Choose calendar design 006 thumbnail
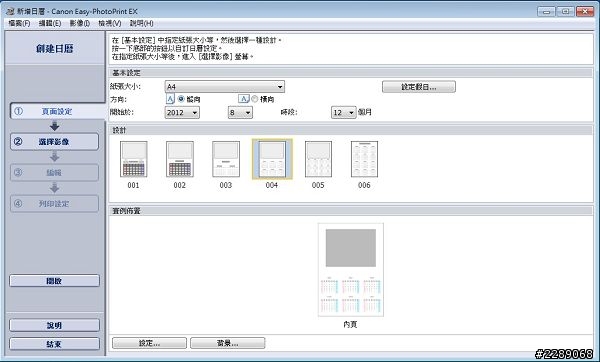This screenshot has width=600, height=362. (x=364, y=159)
